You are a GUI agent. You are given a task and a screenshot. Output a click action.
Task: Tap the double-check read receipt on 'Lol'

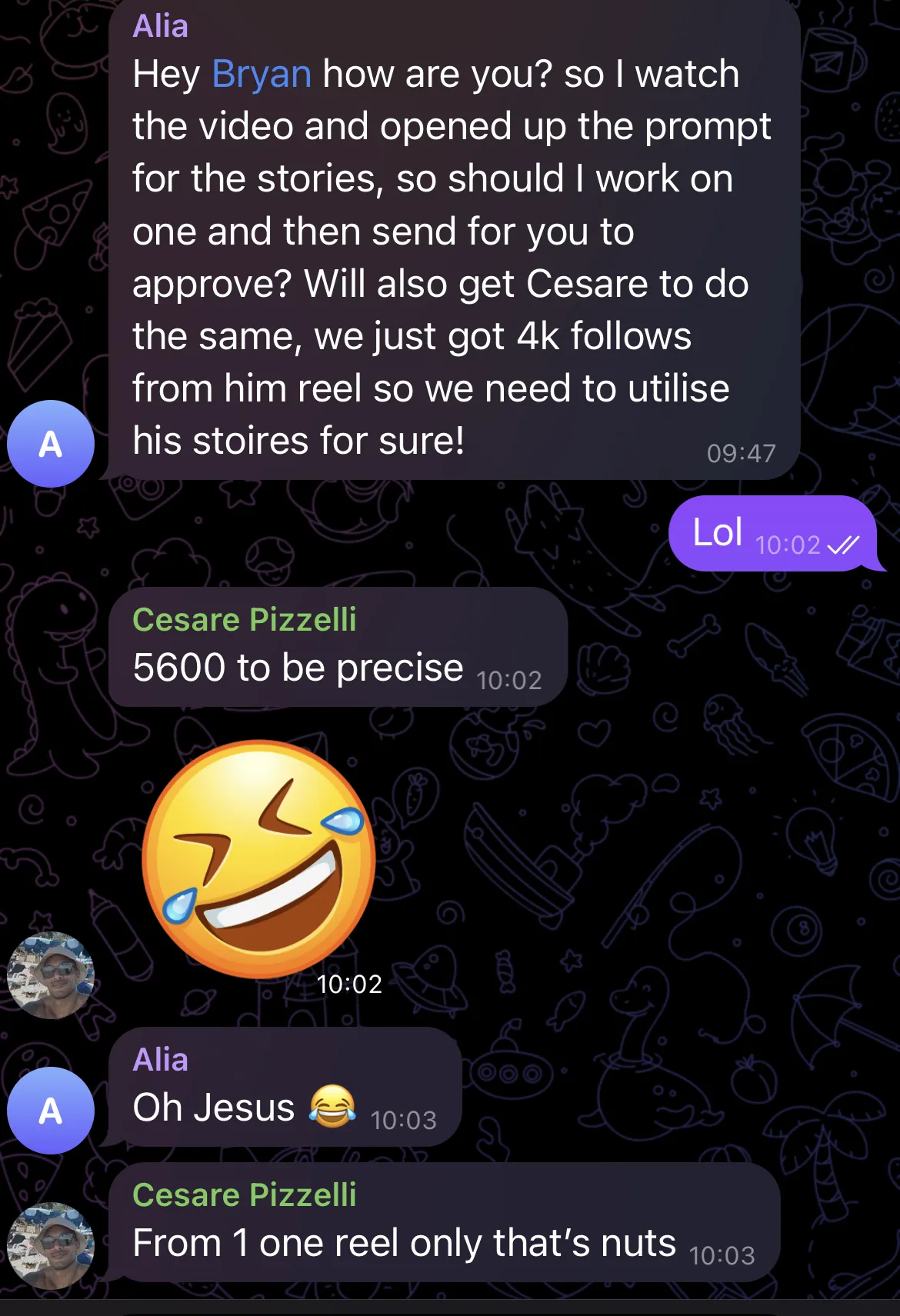[843, 545]
